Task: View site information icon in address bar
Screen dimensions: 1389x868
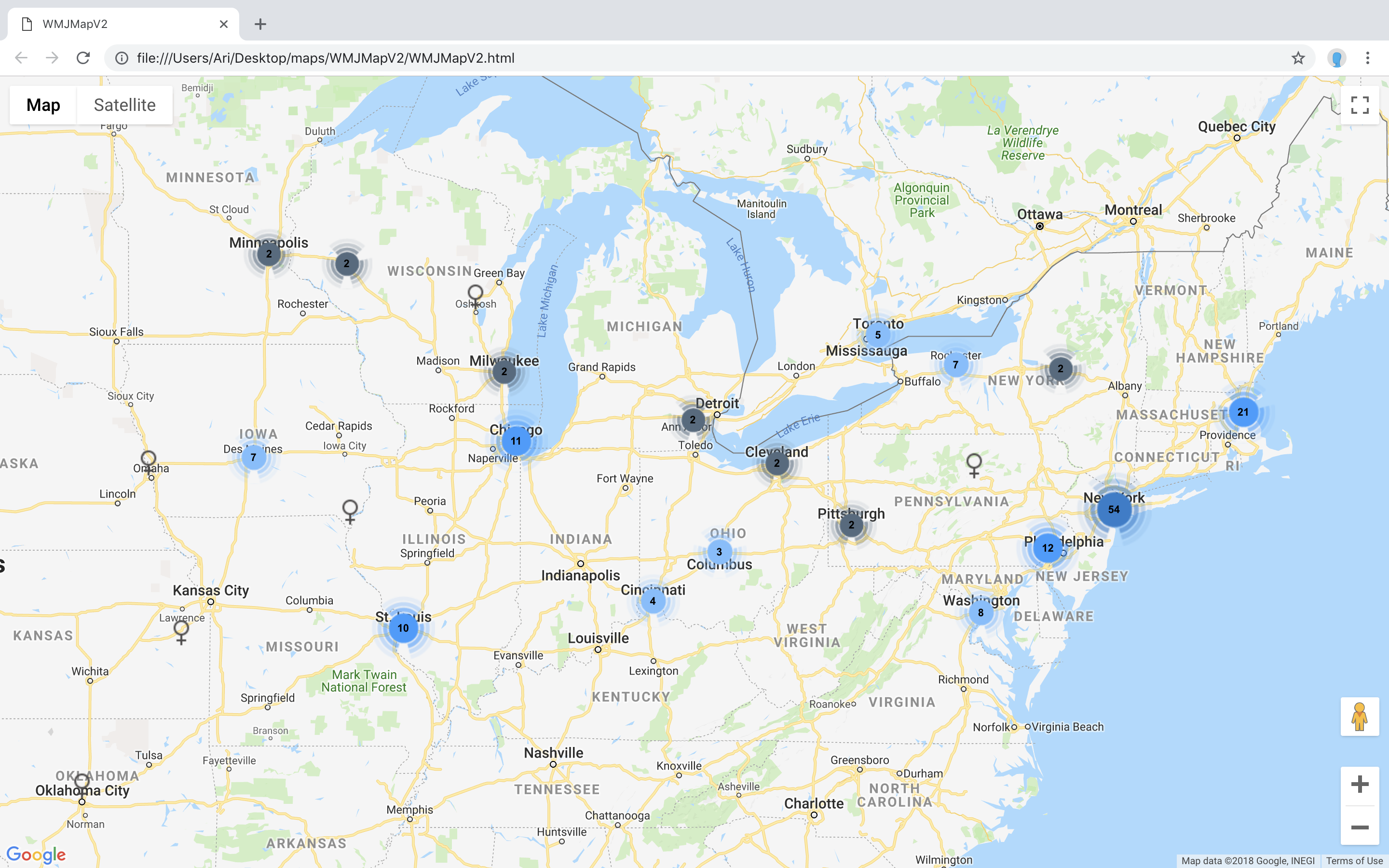Action: pos(122,58)
